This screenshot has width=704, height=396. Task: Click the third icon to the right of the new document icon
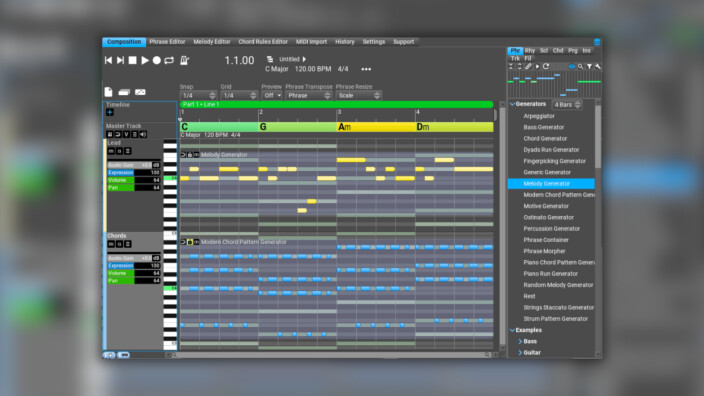coord(140,92)
